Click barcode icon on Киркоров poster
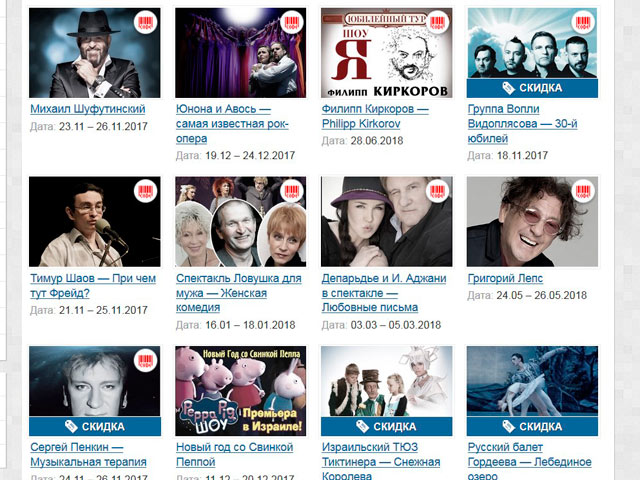 438,22
